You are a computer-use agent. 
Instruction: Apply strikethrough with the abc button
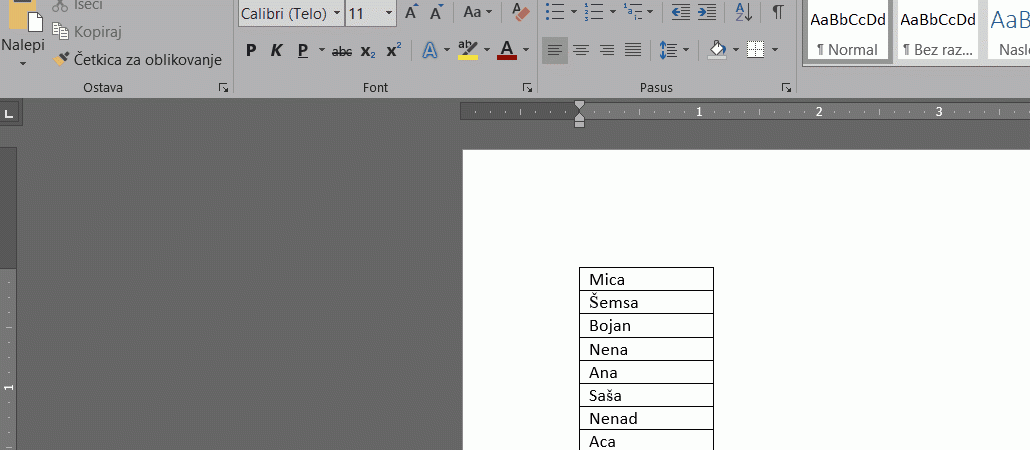(342, 51)
